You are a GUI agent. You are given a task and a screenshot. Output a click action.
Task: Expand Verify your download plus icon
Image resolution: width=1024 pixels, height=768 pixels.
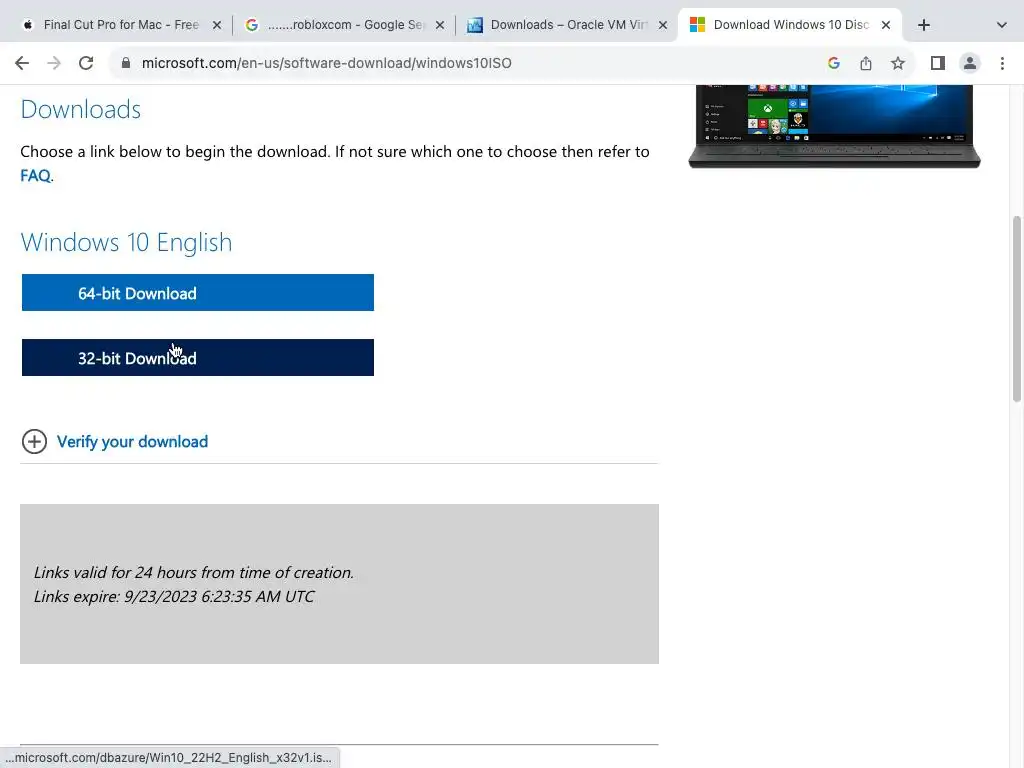pos(34,441)
